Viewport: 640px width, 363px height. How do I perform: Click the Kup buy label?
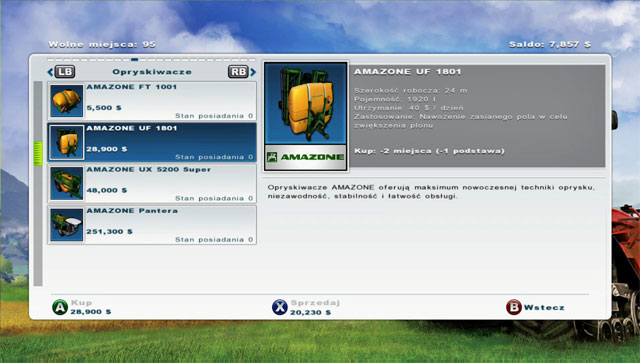point(82,303)
